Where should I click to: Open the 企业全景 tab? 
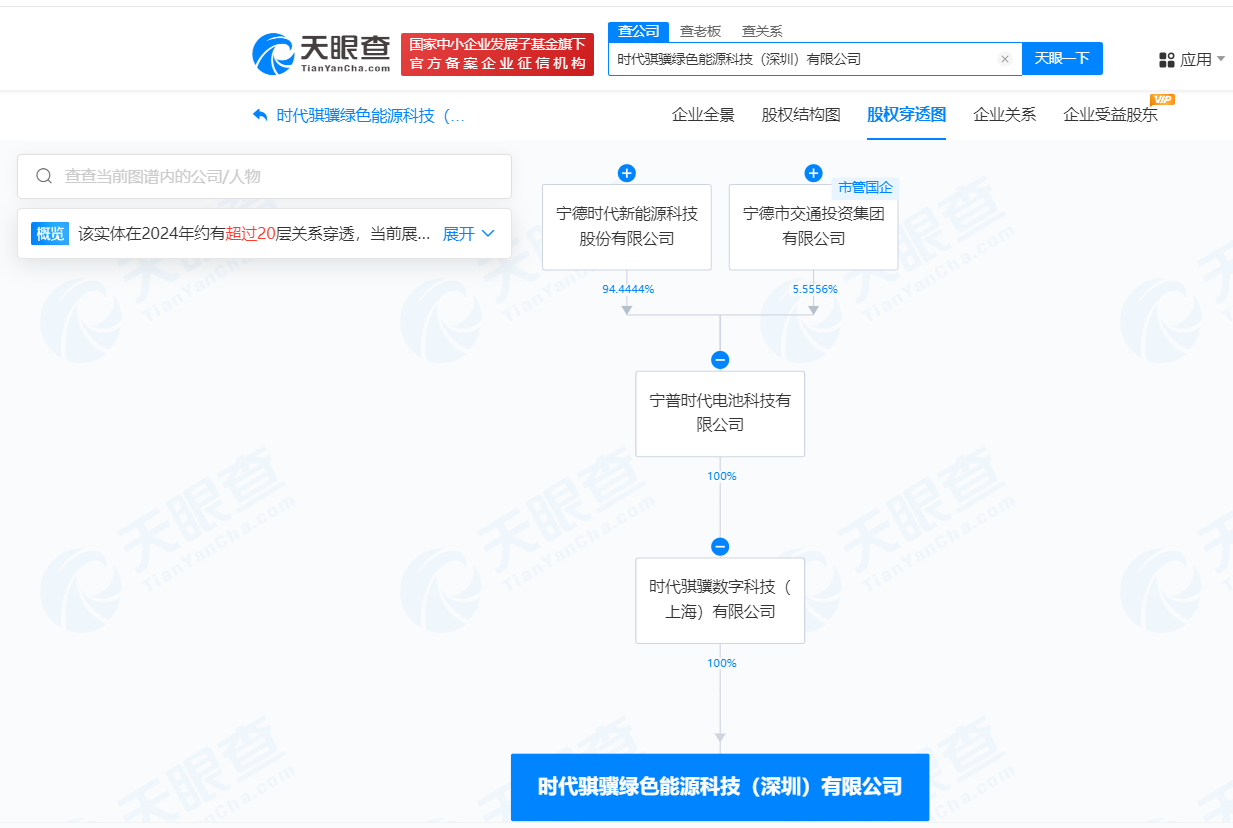tap(705, 114)
